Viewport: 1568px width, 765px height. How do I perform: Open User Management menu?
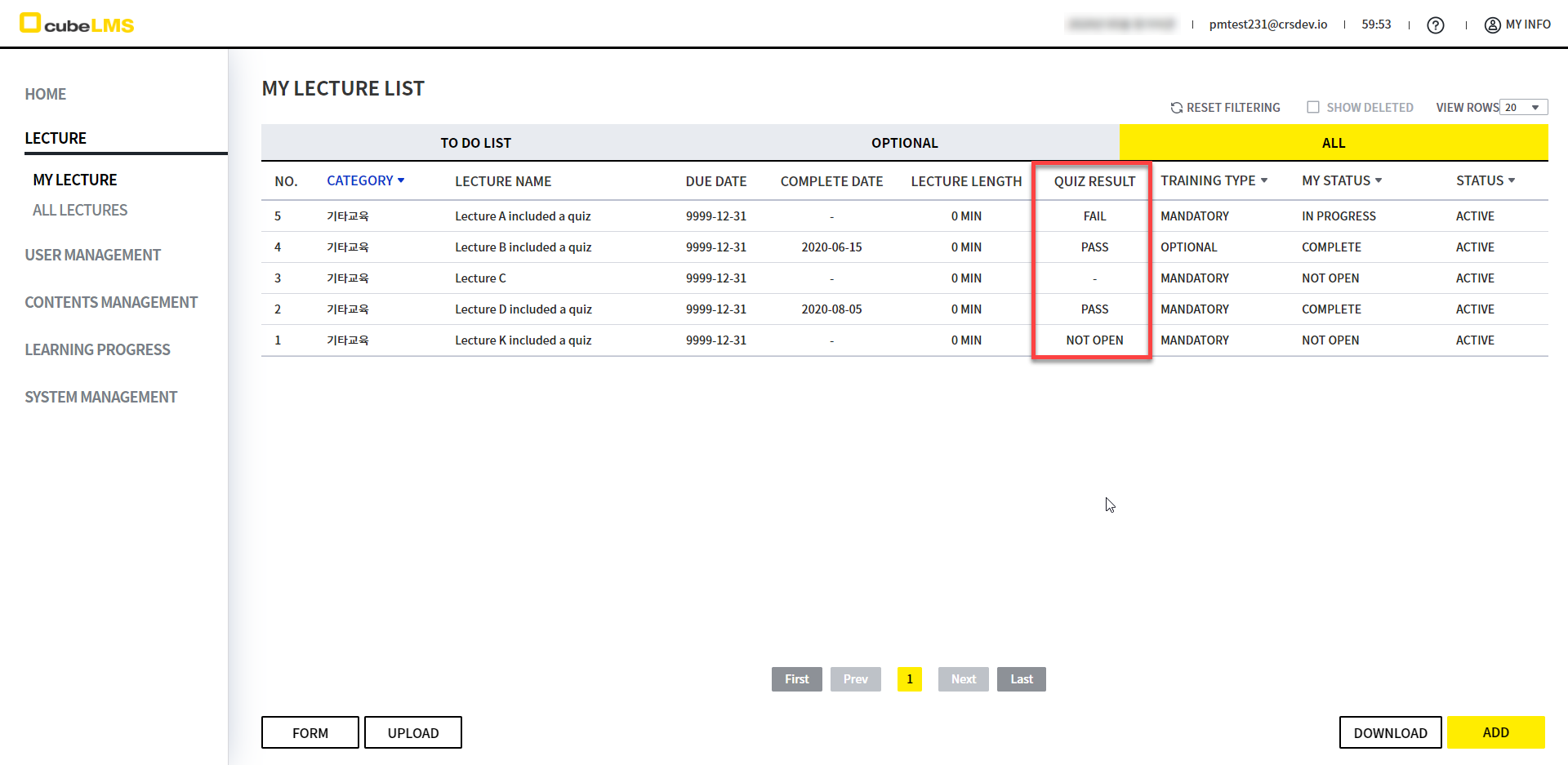tap(92, 255)
